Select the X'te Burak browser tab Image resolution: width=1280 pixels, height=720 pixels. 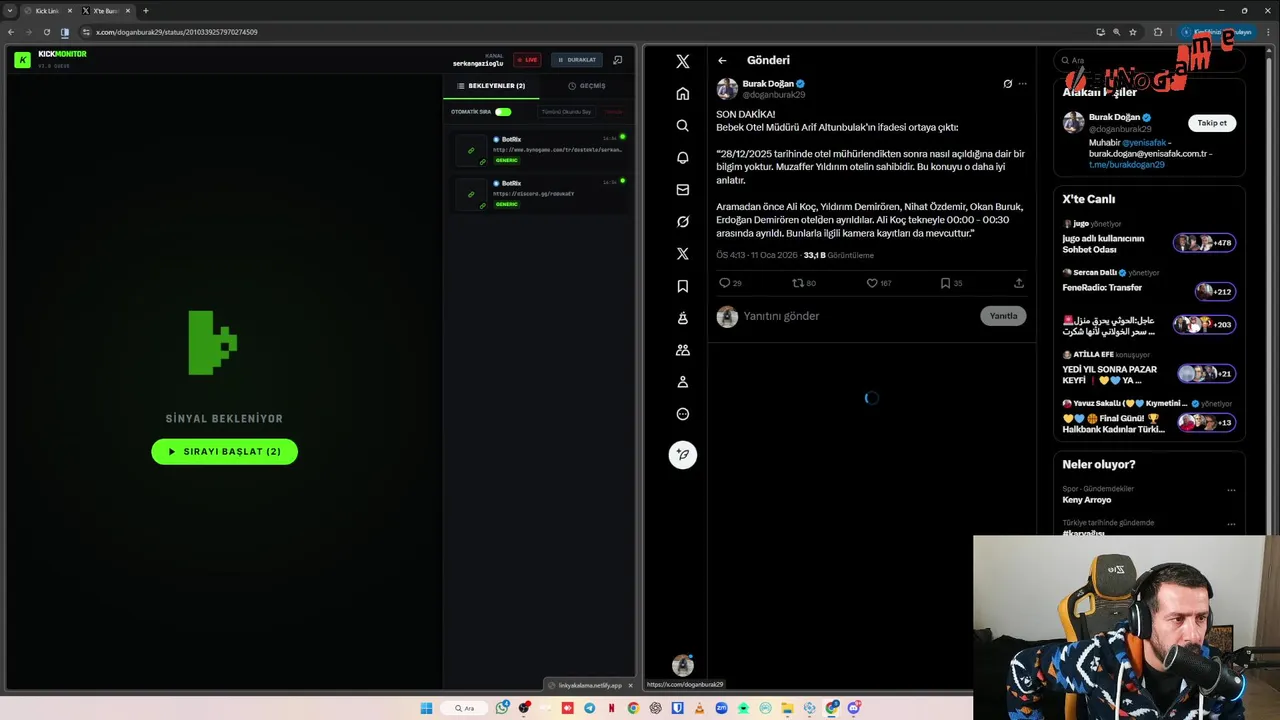pos(106,11)
